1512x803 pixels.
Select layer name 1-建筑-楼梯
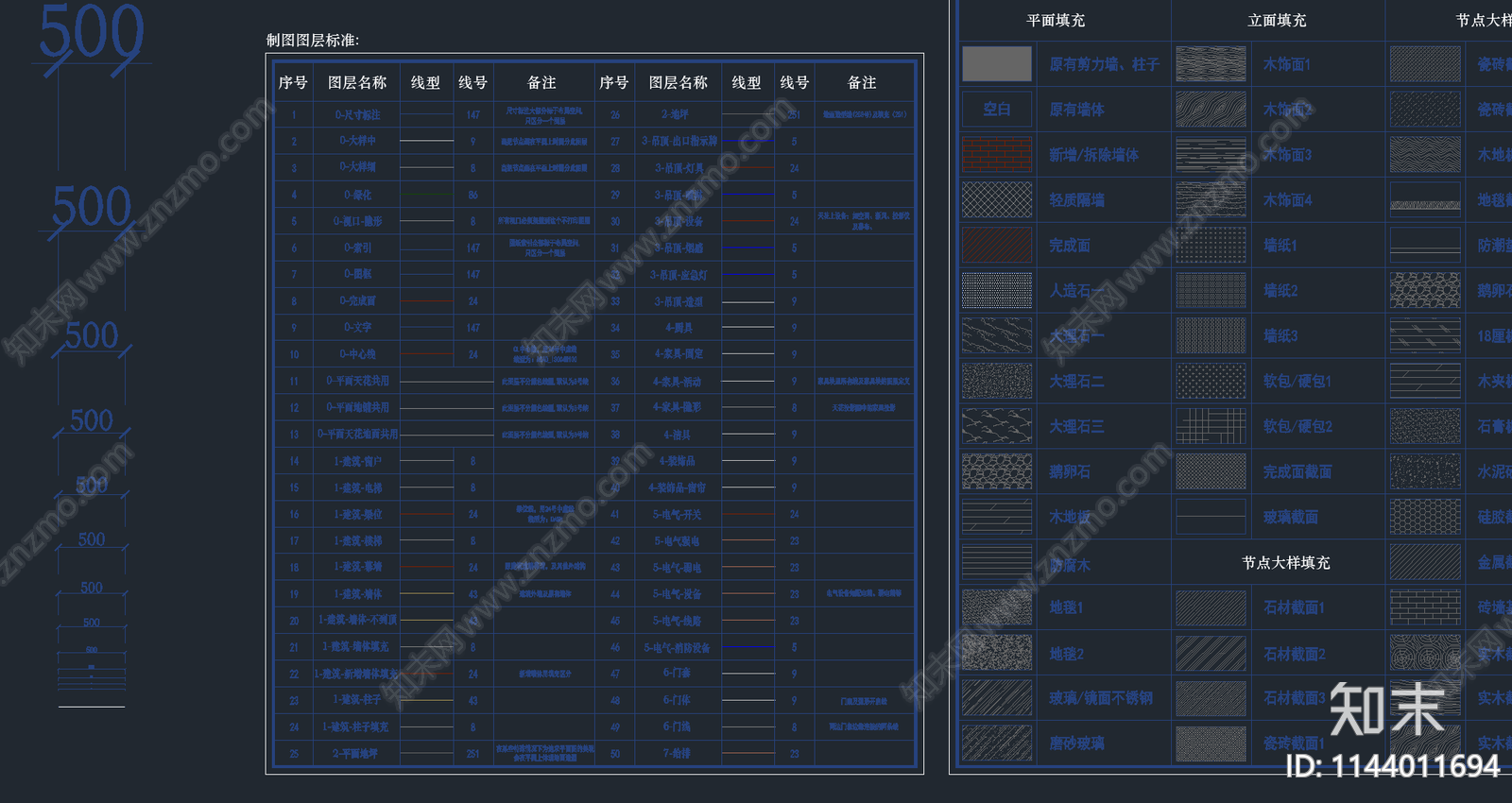point(358,541)
